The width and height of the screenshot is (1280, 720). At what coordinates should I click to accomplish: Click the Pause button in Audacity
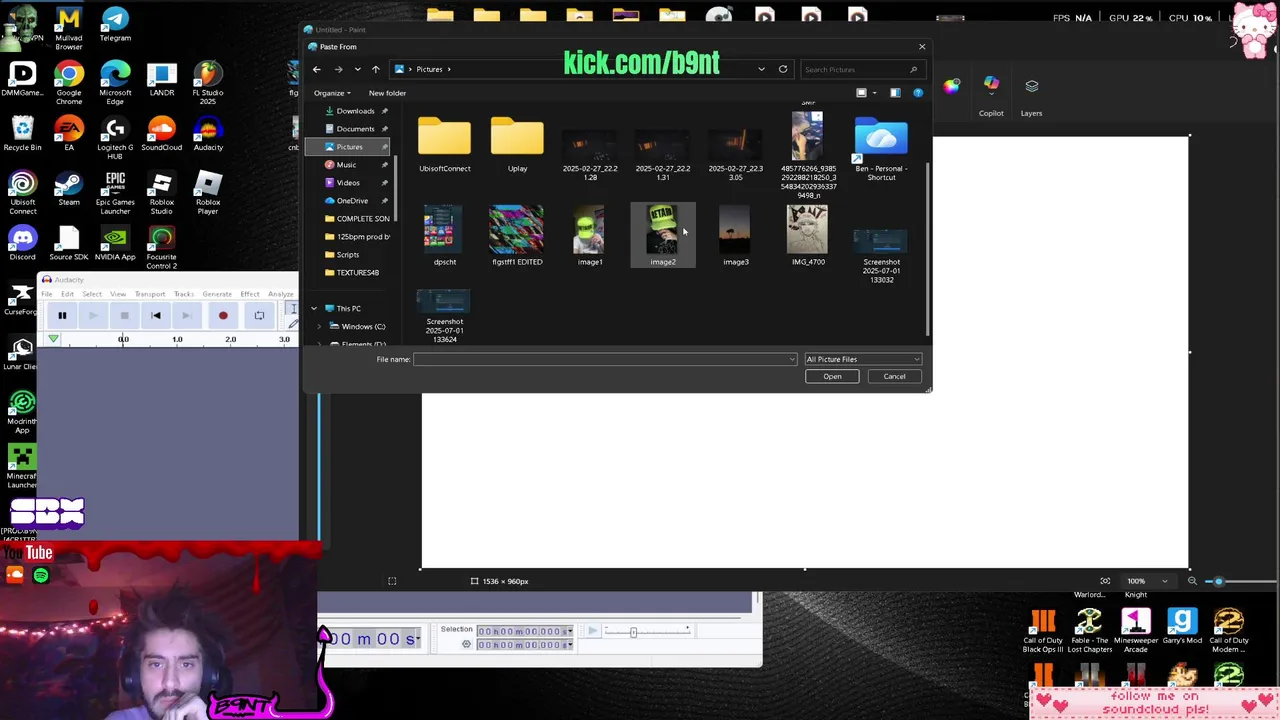[x=62, y=316]
